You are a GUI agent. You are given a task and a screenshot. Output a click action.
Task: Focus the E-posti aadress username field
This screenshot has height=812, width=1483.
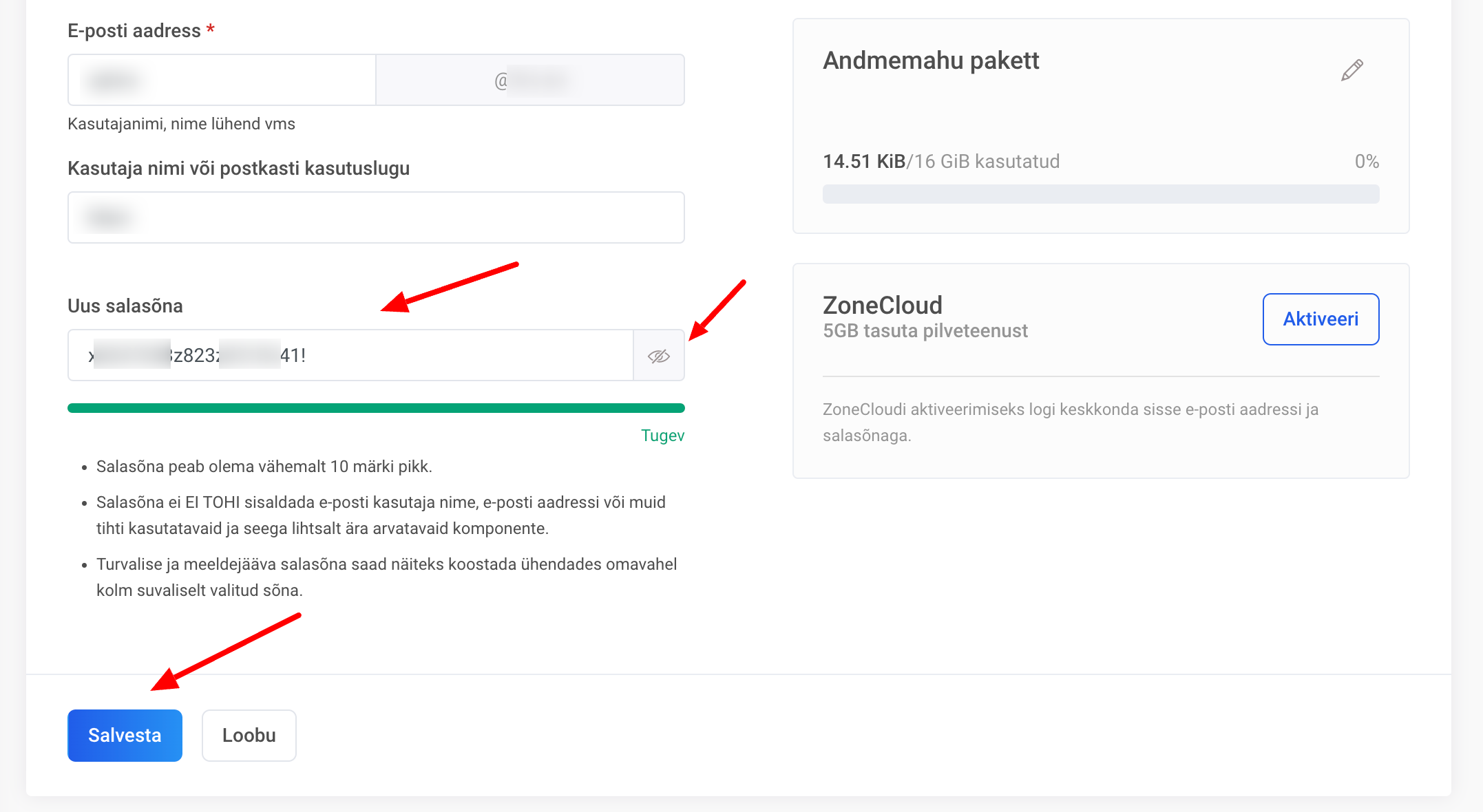222,81
